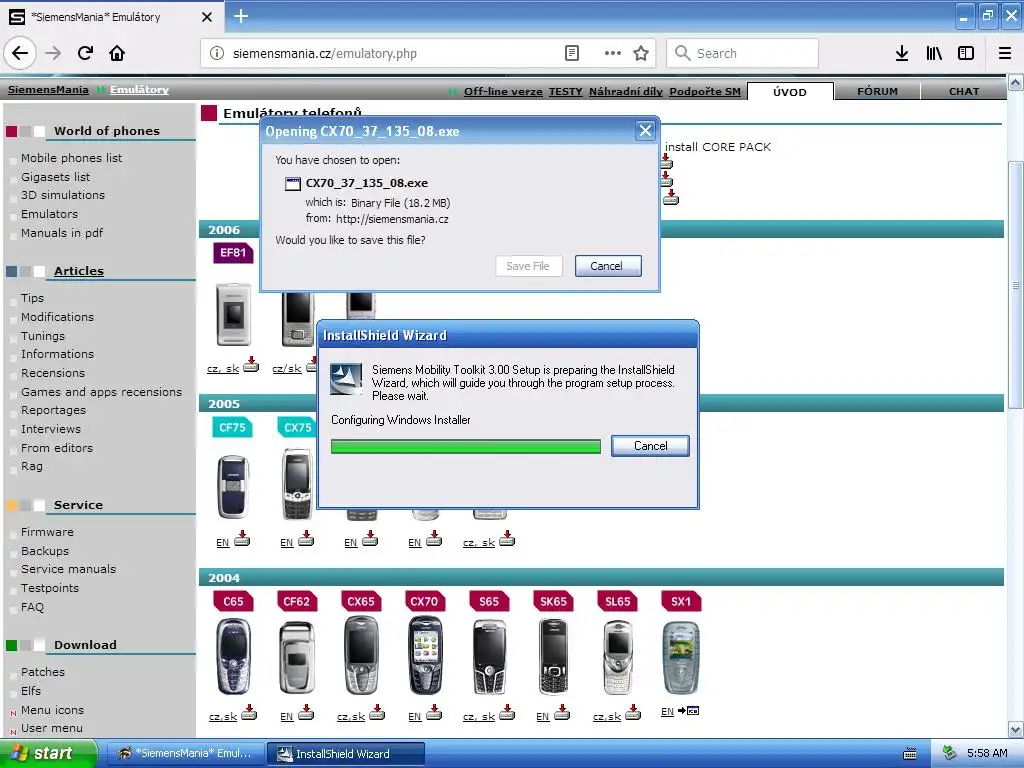Click download icon under EF81 cz, sk
The height and width of the screenshot is (768, 1024).
pos(251,364)
